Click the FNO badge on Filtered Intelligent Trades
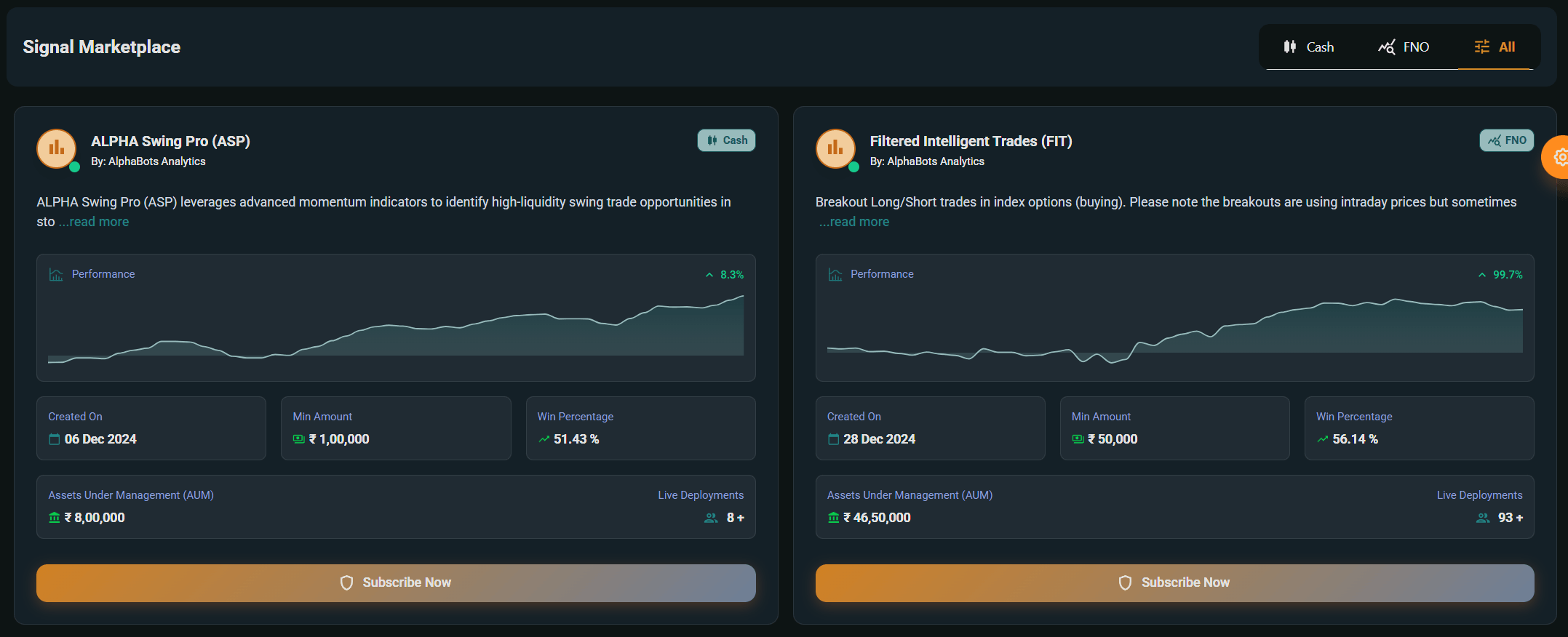Screen dimensions: 1568x637 pyautogui.click(x=1506, y=140)
